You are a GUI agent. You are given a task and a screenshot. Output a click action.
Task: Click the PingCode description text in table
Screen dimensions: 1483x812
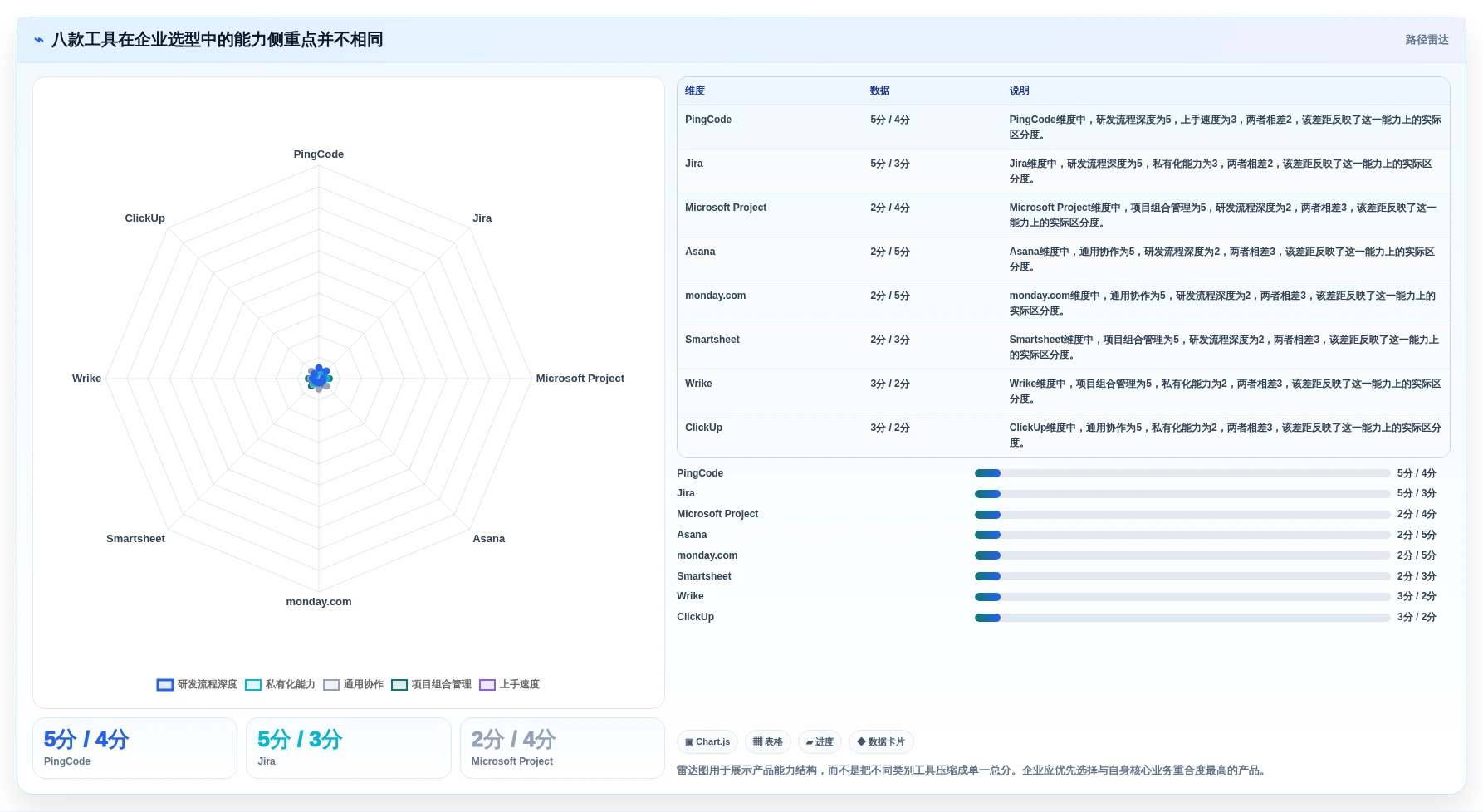(x=1226, y=127)
